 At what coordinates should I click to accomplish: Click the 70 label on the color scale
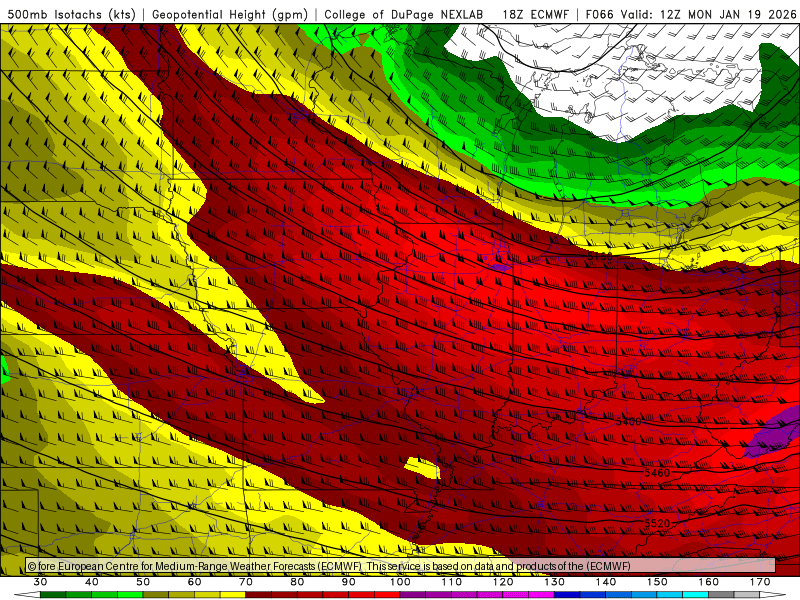(246, 582)
